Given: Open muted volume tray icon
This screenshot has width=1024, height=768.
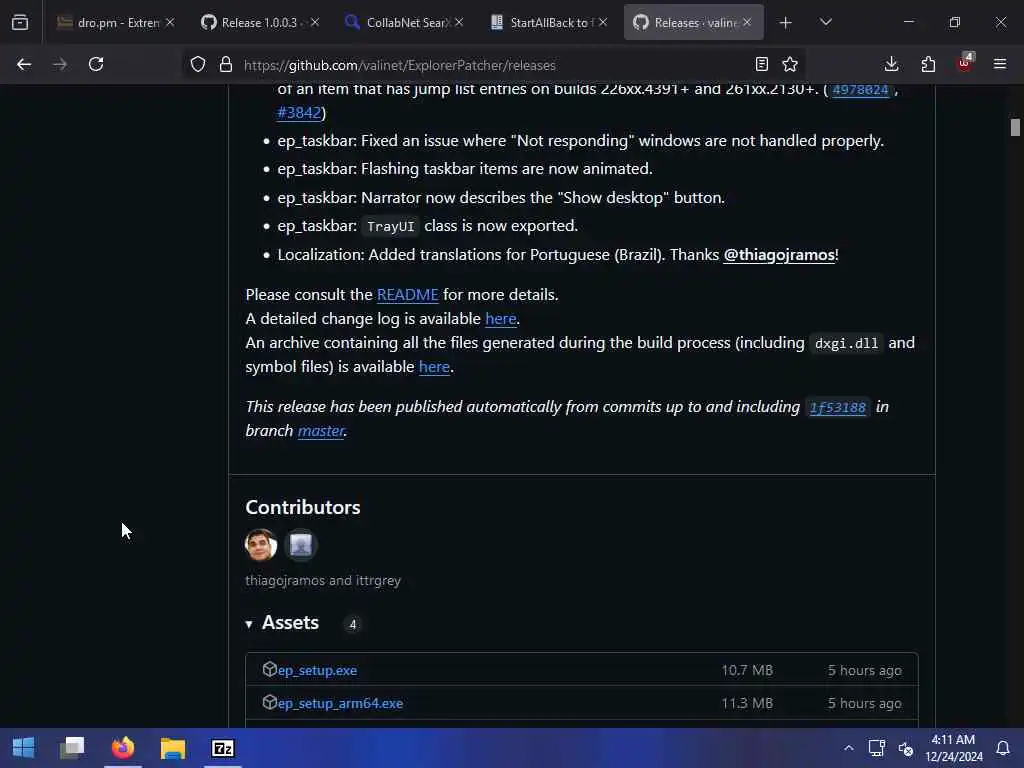Looking at the screenshot, I should point(905,748).
